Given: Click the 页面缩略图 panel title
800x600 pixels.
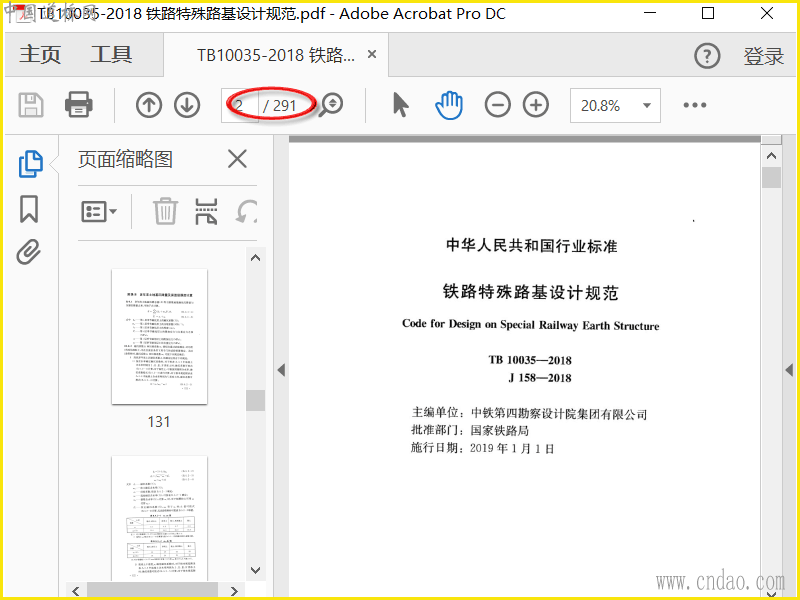Looking at the screenshot, I should point(126,159).
